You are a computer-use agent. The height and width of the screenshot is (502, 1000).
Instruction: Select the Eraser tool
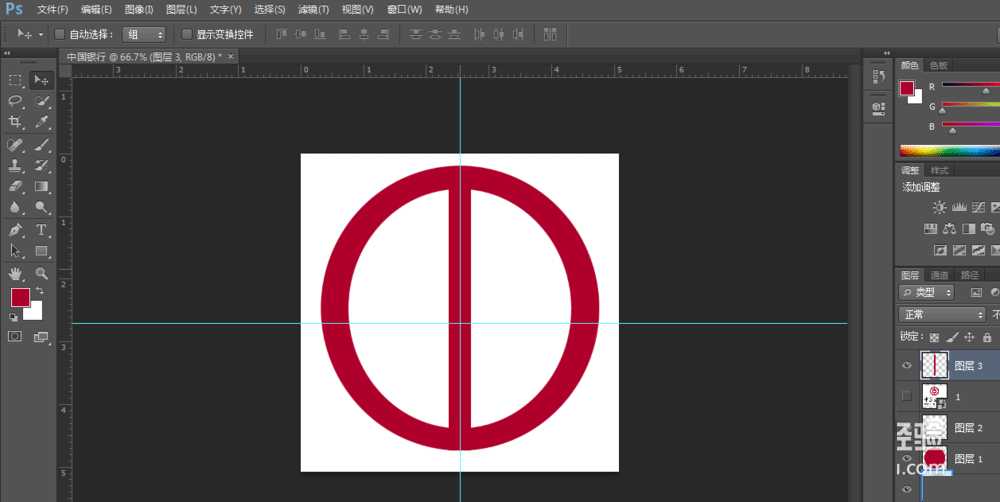[15, 186]
